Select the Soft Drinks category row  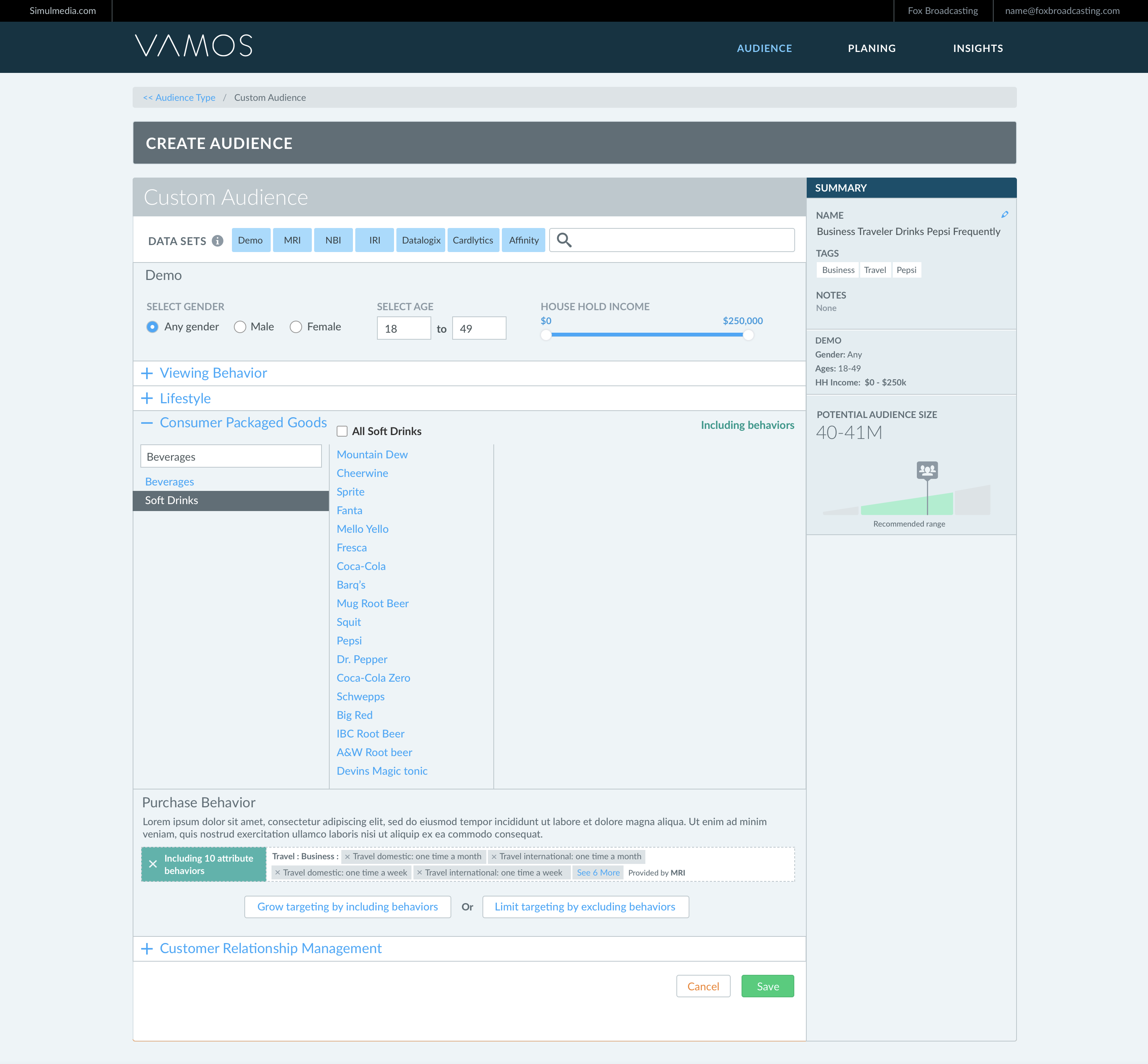click(x=231, y=500)
